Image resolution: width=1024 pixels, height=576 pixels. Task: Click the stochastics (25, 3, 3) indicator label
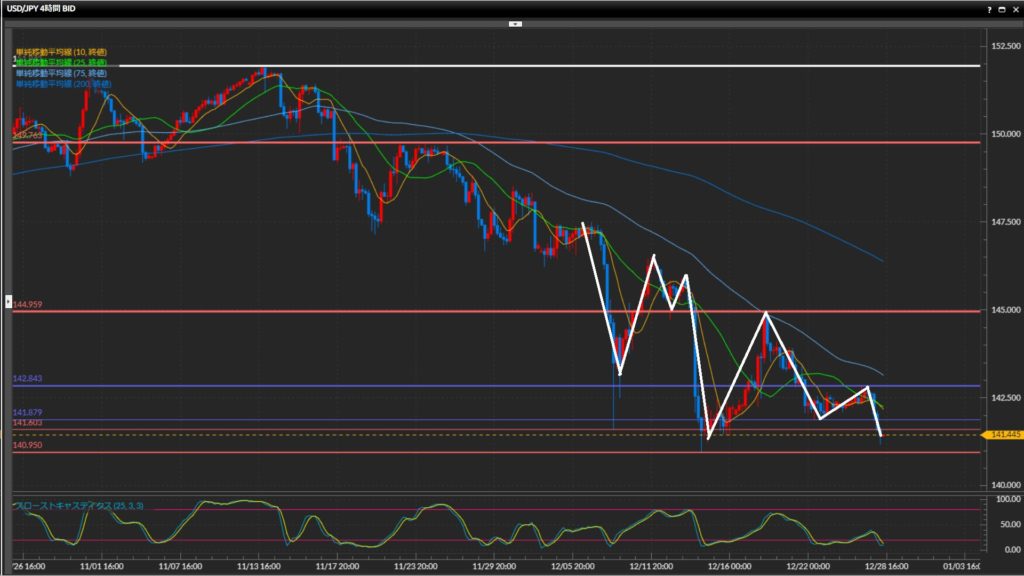click(78, 506)
